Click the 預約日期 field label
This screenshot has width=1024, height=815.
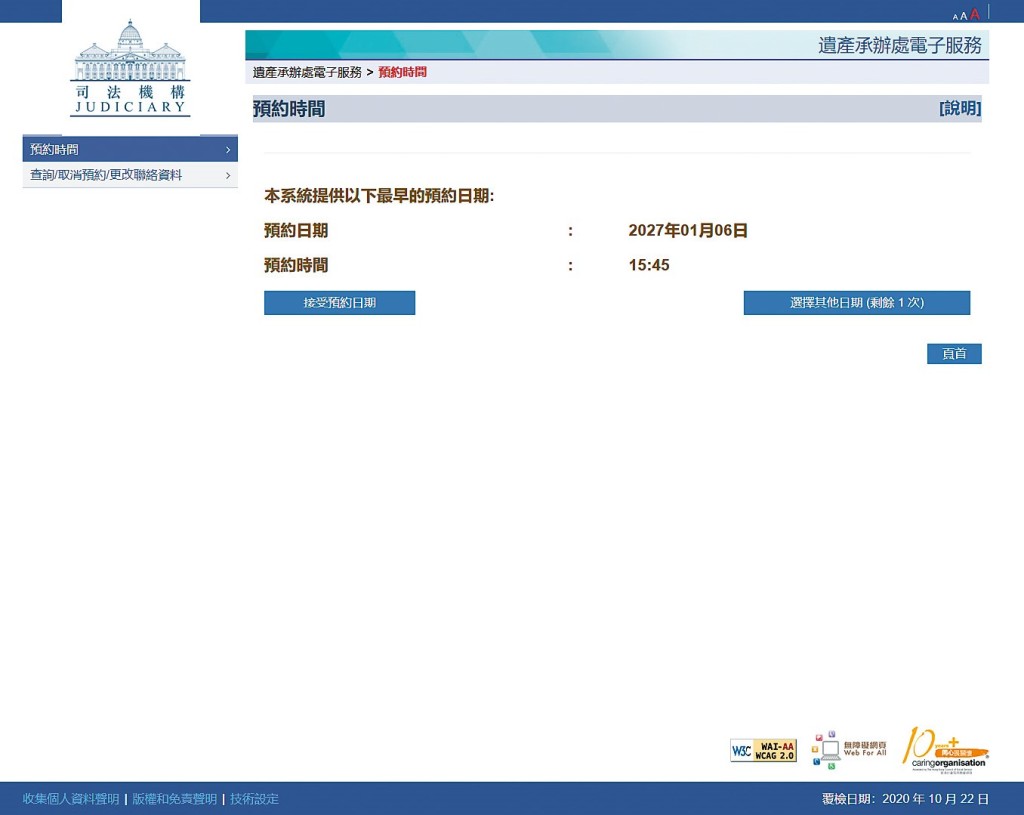296,231
